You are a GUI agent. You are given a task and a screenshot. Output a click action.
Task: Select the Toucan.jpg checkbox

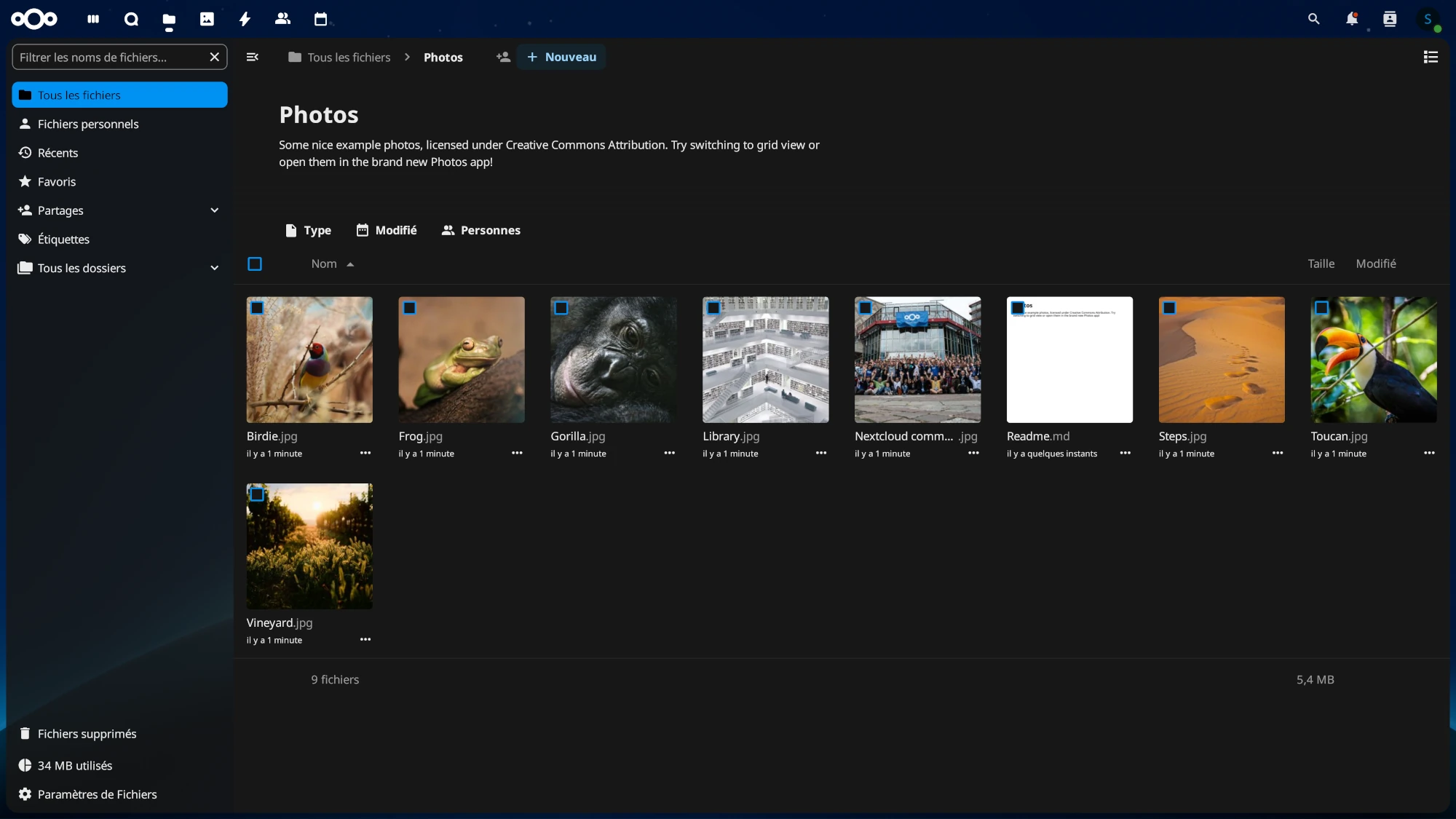(x=1321, y=308)
